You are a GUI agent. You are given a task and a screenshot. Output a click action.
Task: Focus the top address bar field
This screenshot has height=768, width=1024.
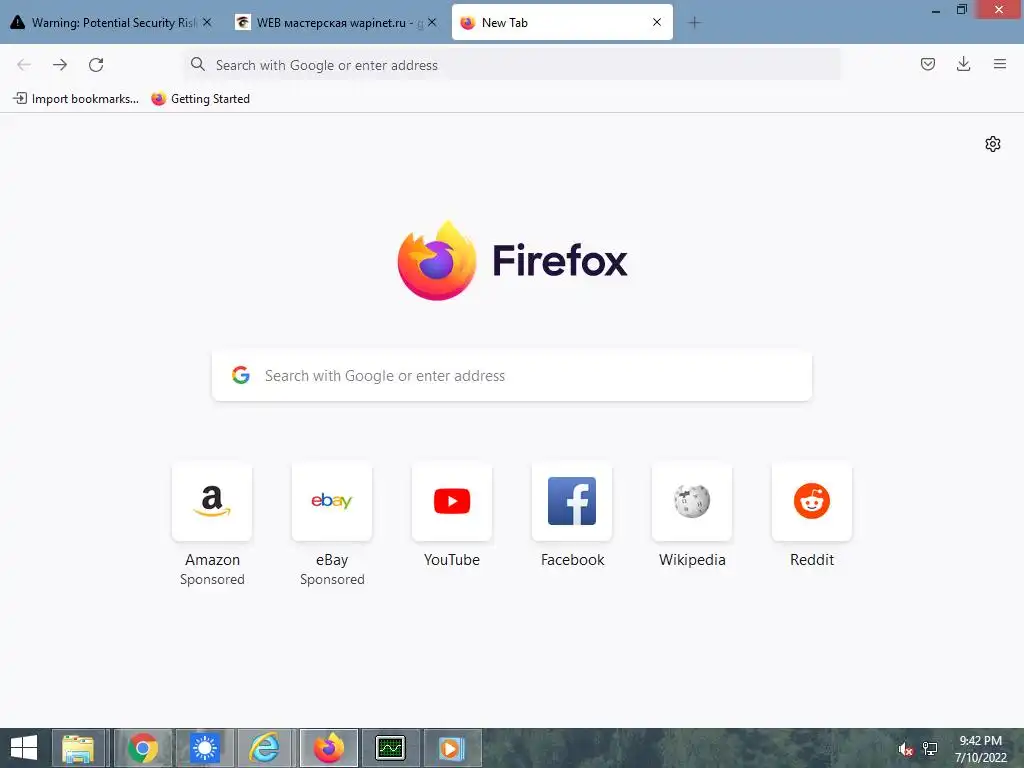(x=511, y=65)
